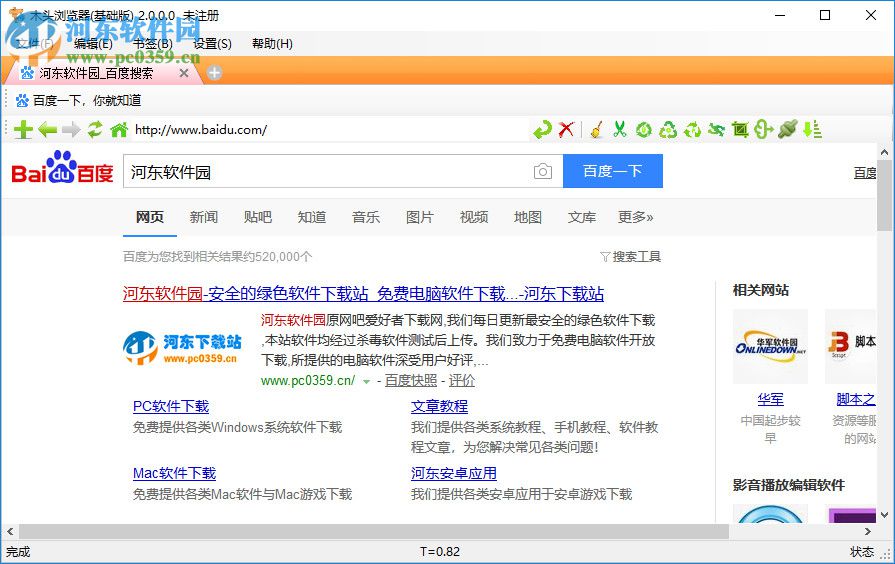Click the gray forward arrow

(71, 130)
